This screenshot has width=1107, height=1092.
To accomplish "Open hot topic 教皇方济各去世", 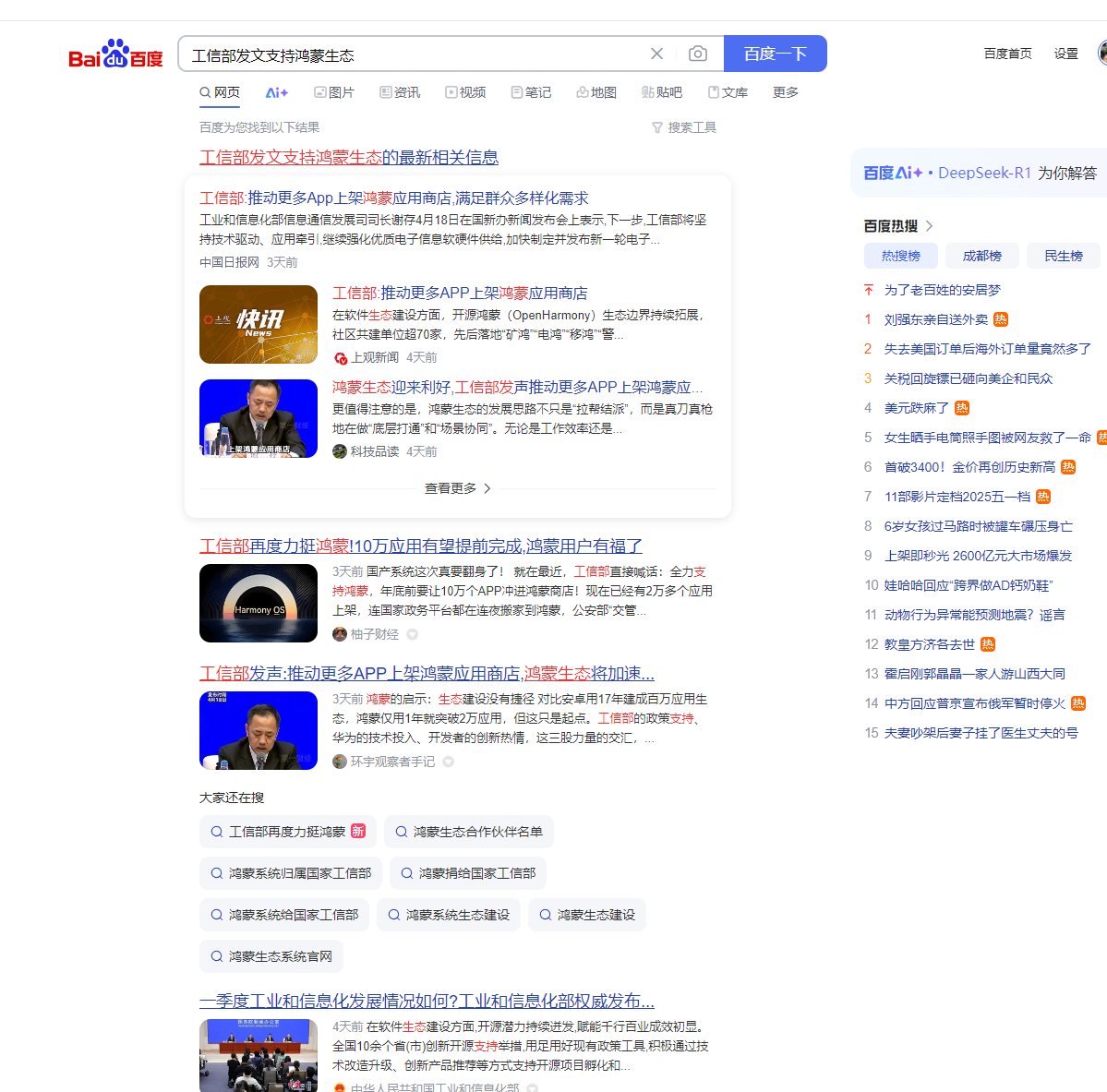I will click(x=929, y=644).
